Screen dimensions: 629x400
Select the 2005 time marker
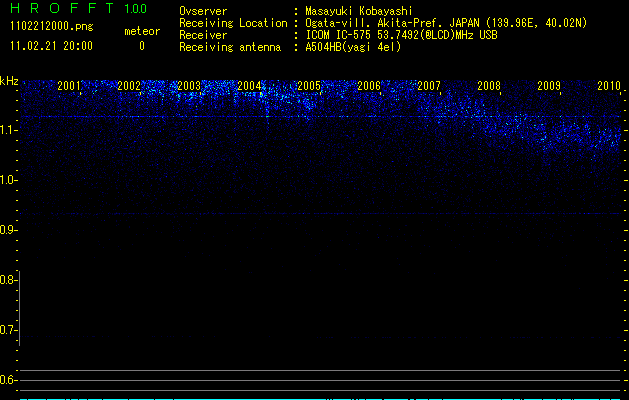[309, 85]
